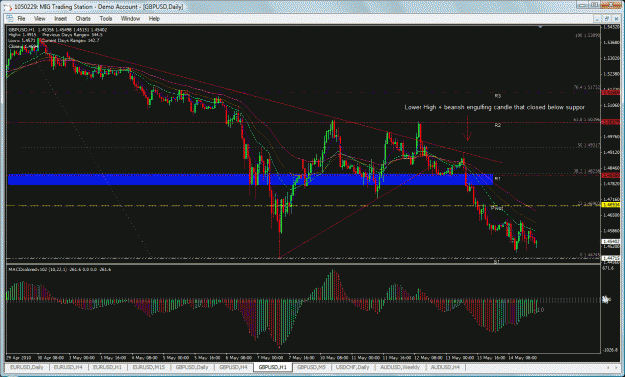Switch to the GBPUSD,M5 chart tab

point(311,367)
